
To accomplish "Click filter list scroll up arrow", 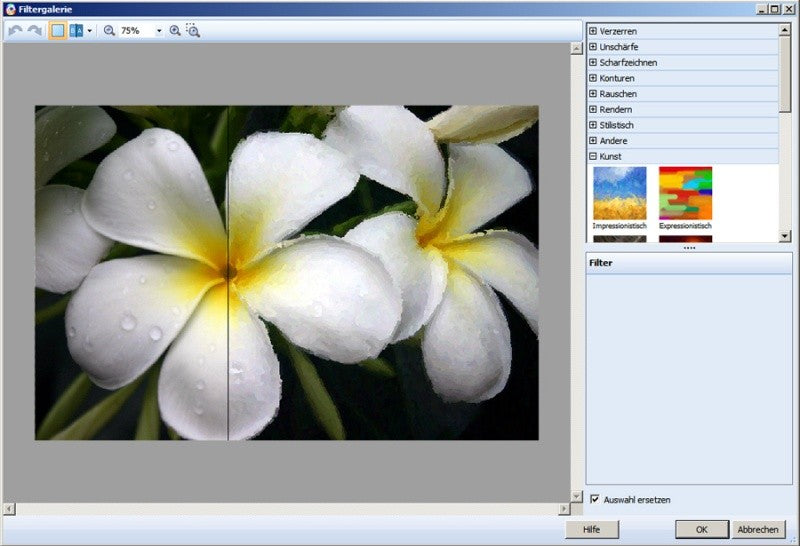I will 785,30.
